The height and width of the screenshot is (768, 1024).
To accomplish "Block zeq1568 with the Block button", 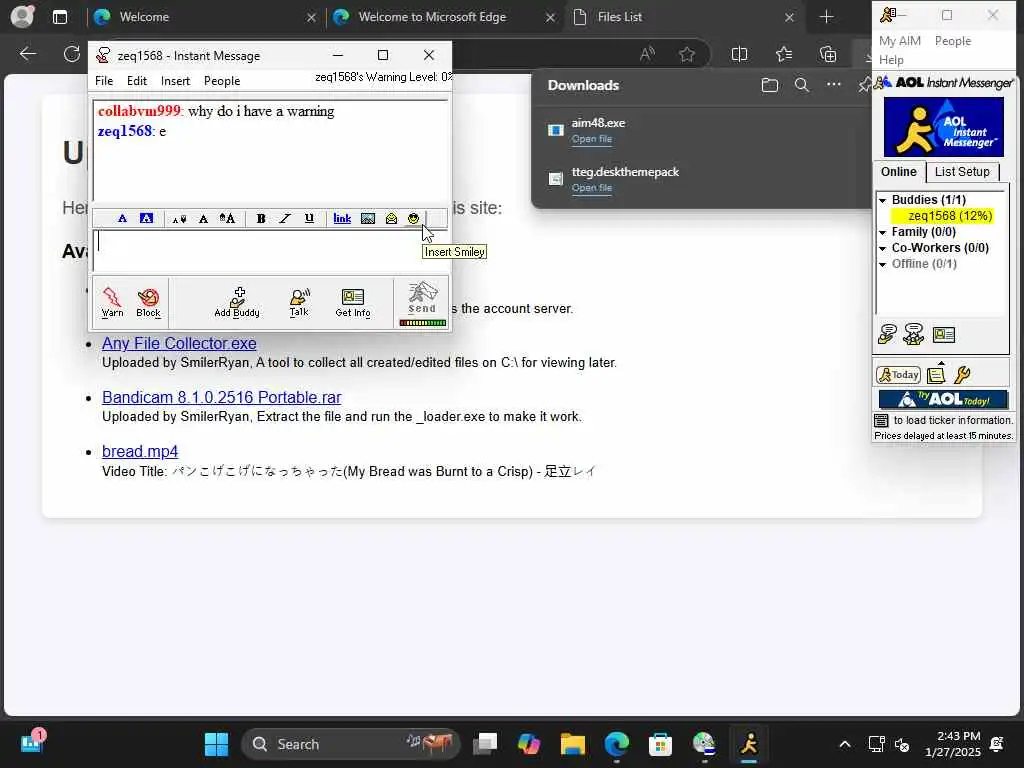I will 148,302.
